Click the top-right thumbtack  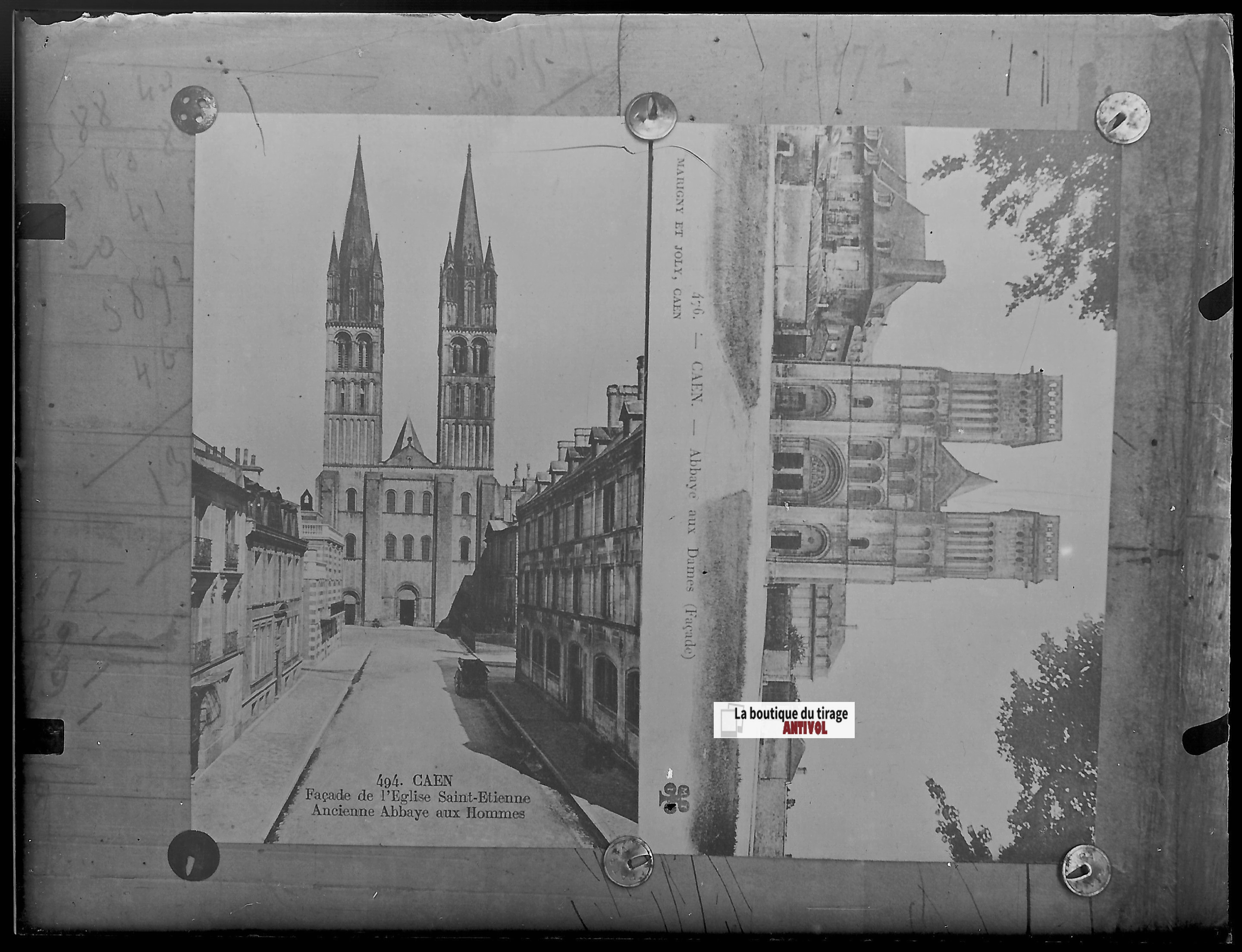point(1123,118)
